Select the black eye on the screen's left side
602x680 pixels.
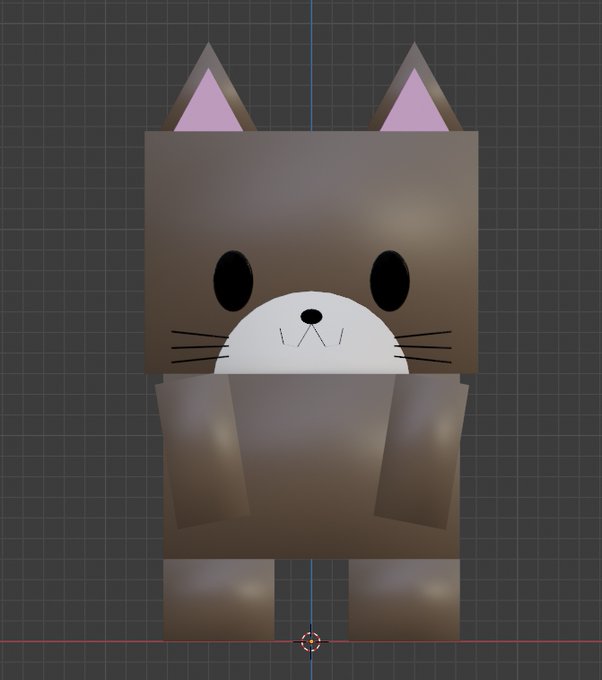tap(233, 281)
